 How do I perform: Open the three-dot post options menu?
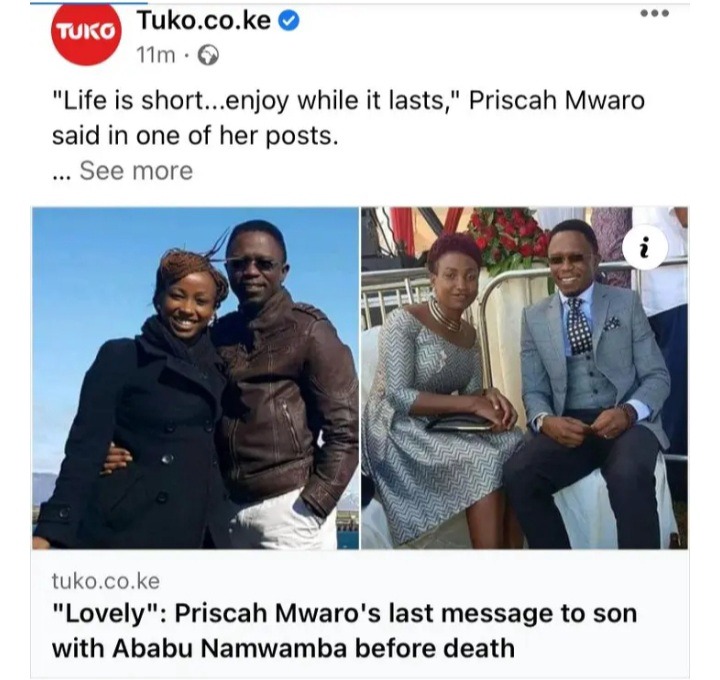(655, 13)
